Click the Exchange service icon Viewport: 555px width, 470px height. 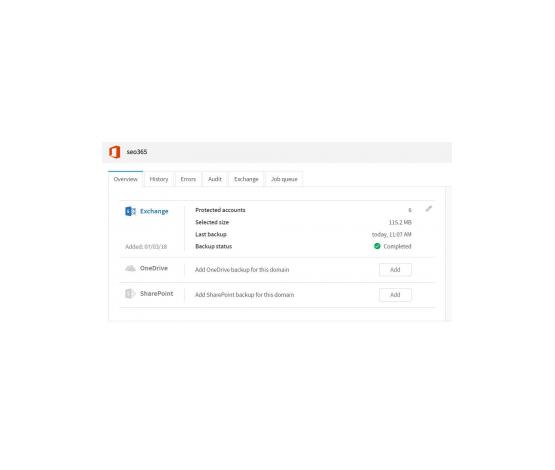tap(130, 211)
